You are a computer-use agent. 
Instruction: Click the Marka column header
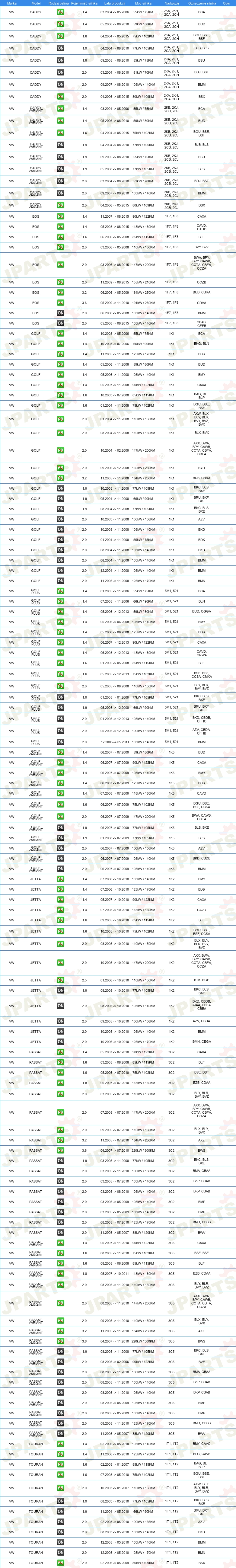(11, 3)
